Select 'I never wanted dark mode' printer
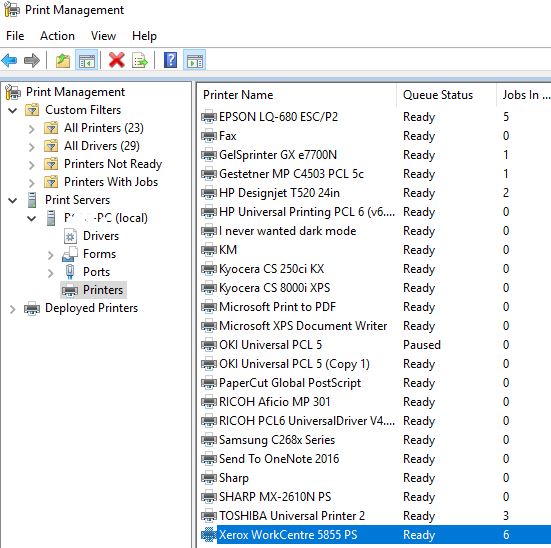 (x=287, y=231)
